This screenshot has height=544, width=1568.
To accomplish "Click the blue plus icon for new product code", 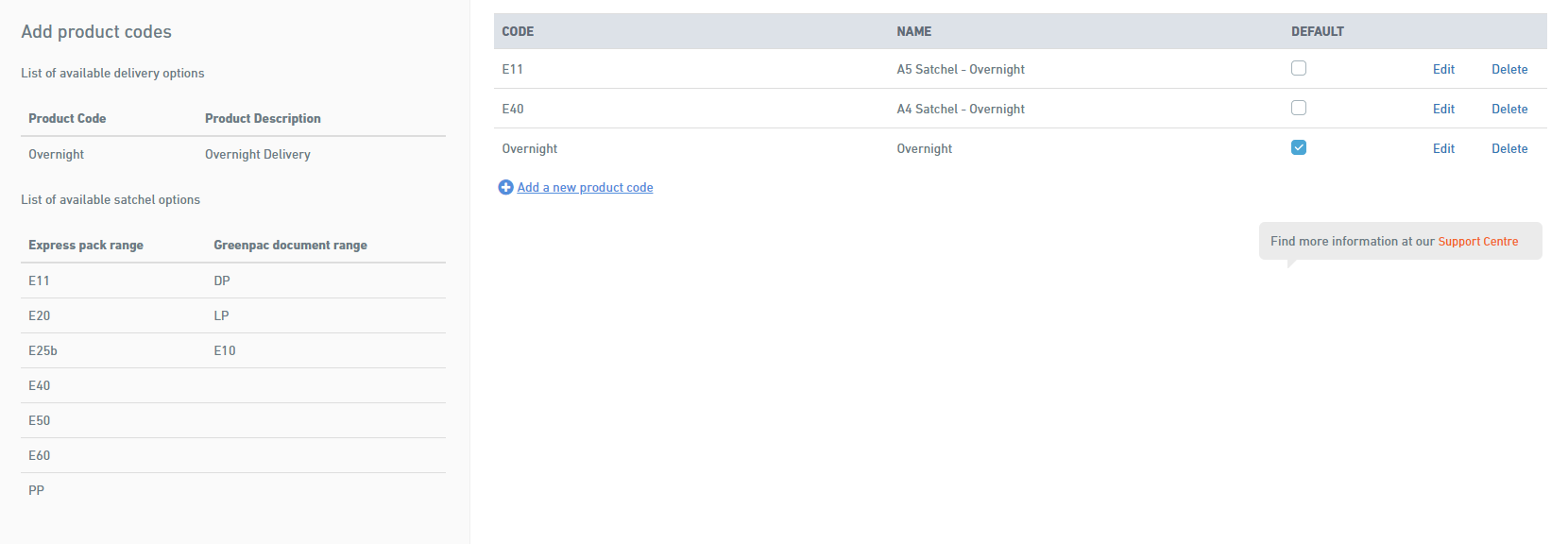I will (505, 187).
